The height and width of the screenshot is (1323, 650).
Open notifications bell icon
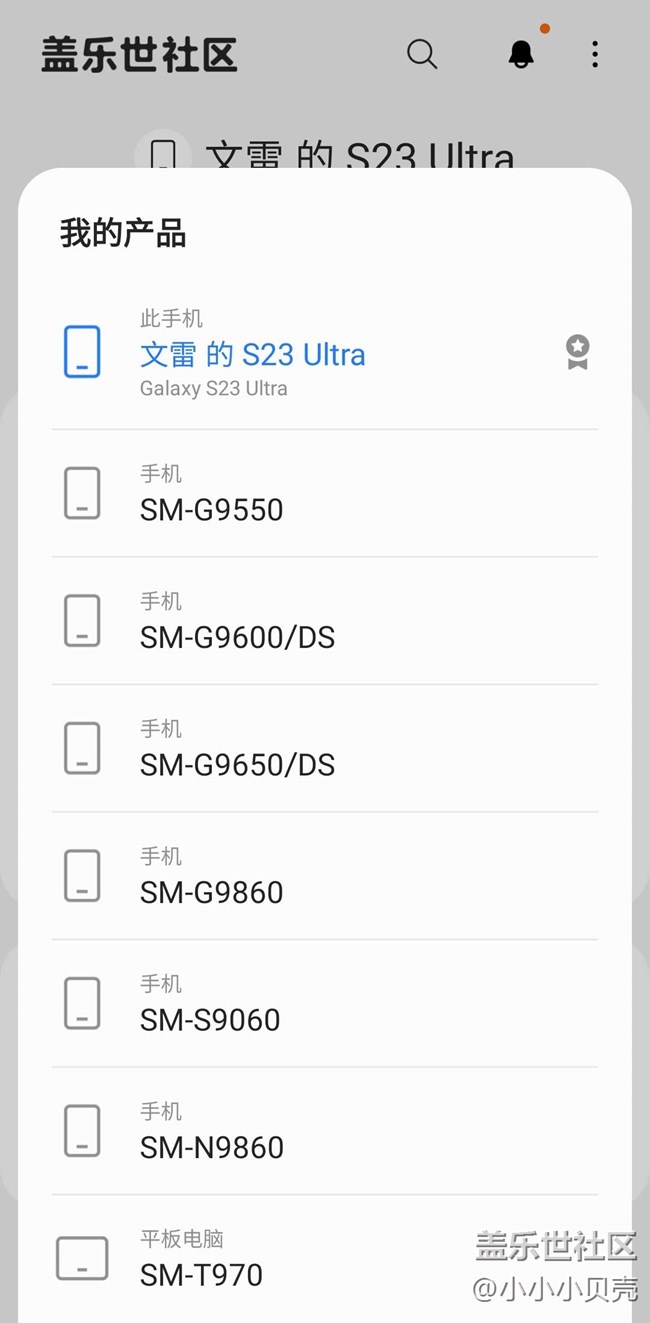tap(521, 54)
